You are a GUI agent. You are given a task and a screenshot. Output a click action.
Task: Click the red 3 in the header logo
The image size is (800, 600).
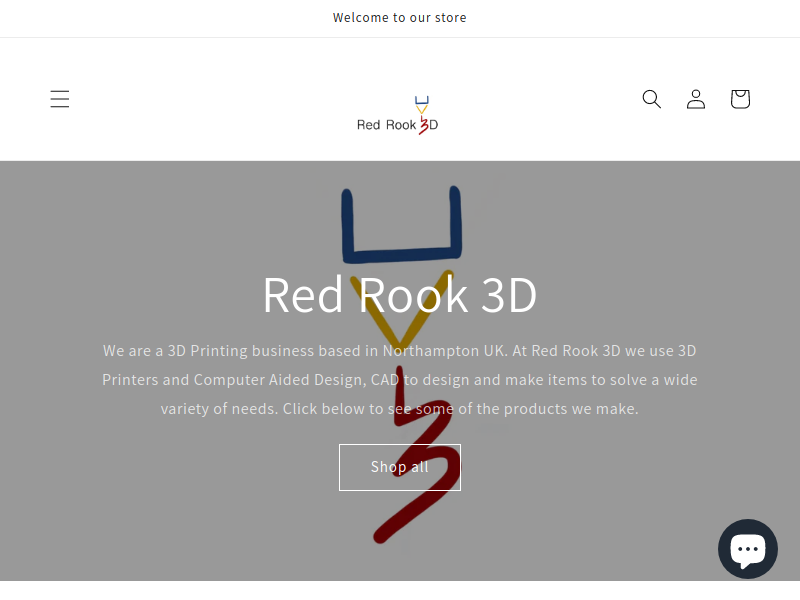[423, 125]
